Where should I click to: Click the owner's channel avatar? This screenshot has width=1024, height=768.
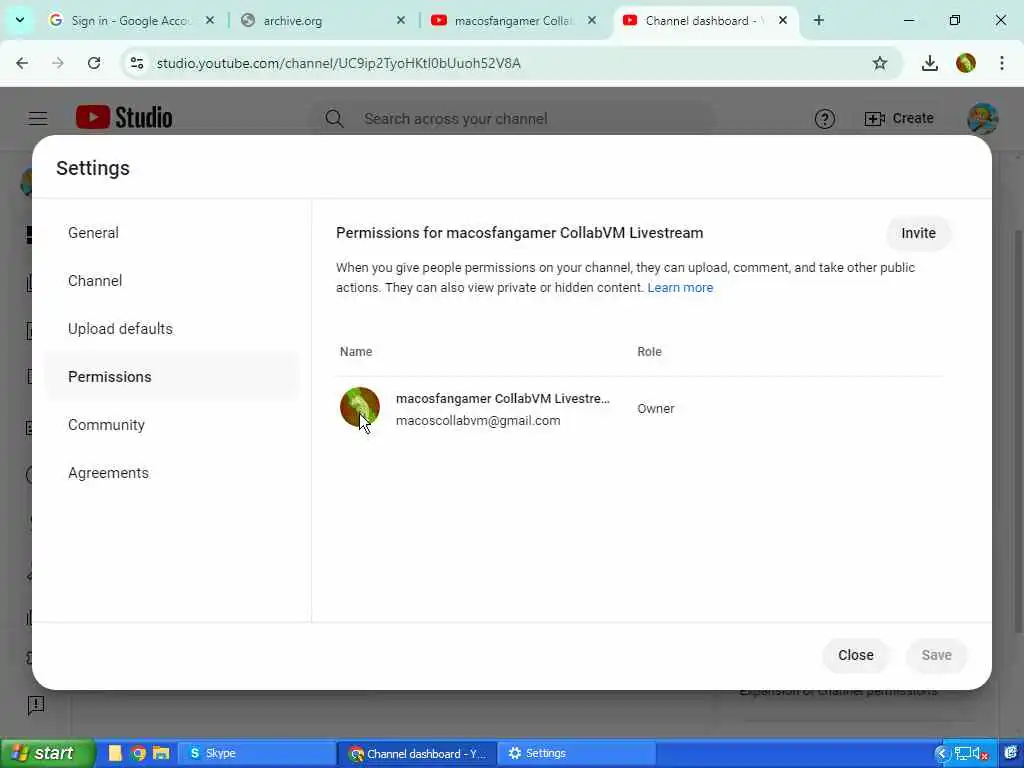(360, 407)
